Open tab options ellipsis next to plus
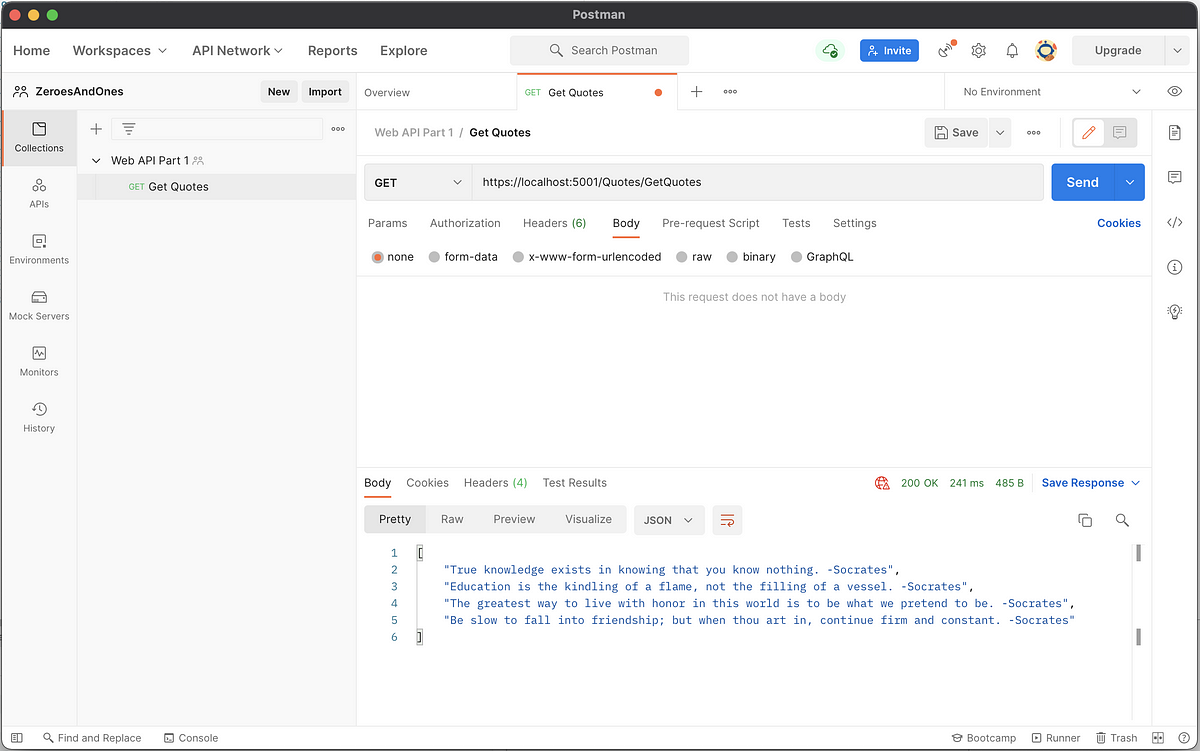This screenshot has width=1200, height=751. click(x=730, y=91)
